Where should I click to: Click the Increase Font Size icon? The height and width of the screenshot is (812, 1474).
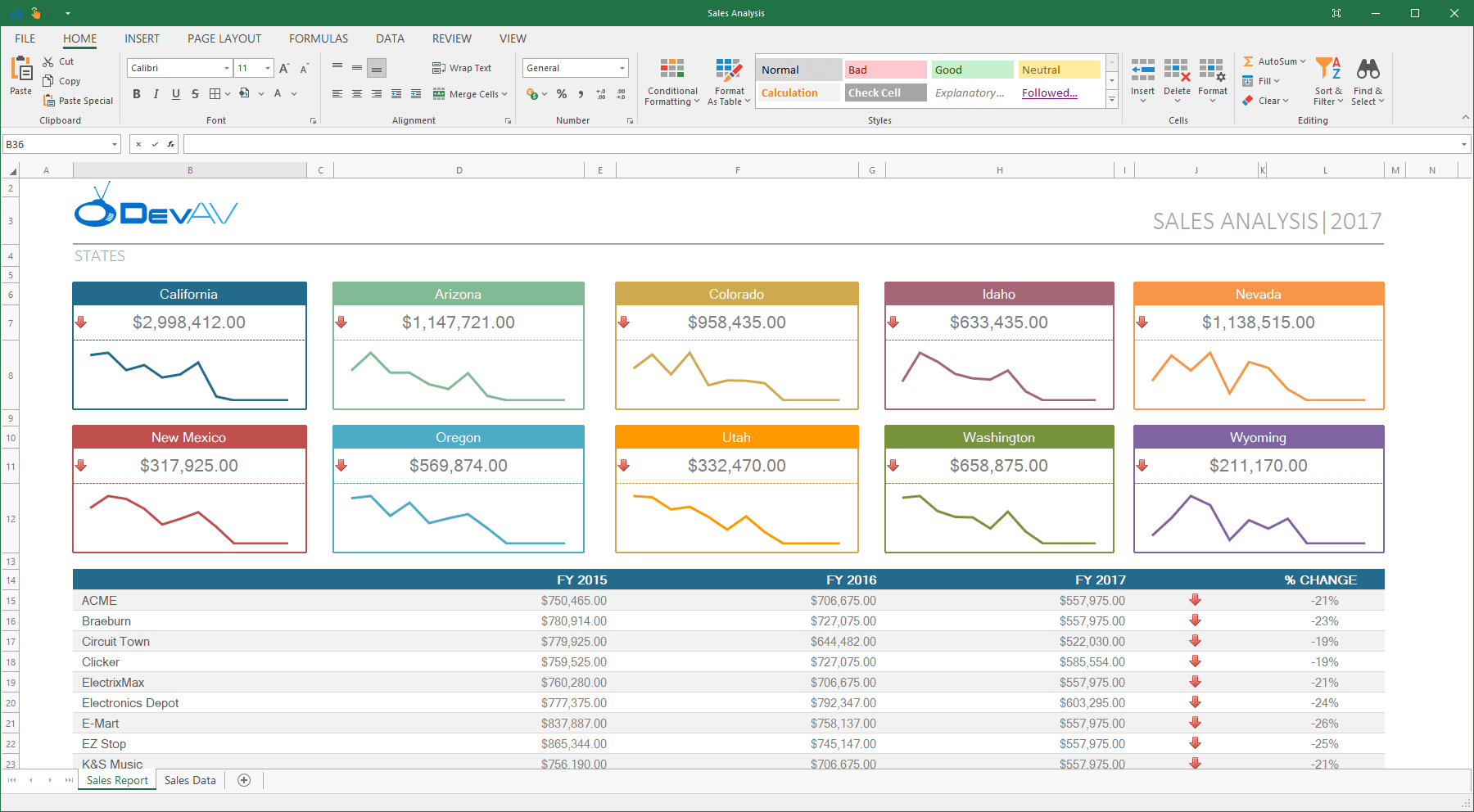click(x=284, y=69)
